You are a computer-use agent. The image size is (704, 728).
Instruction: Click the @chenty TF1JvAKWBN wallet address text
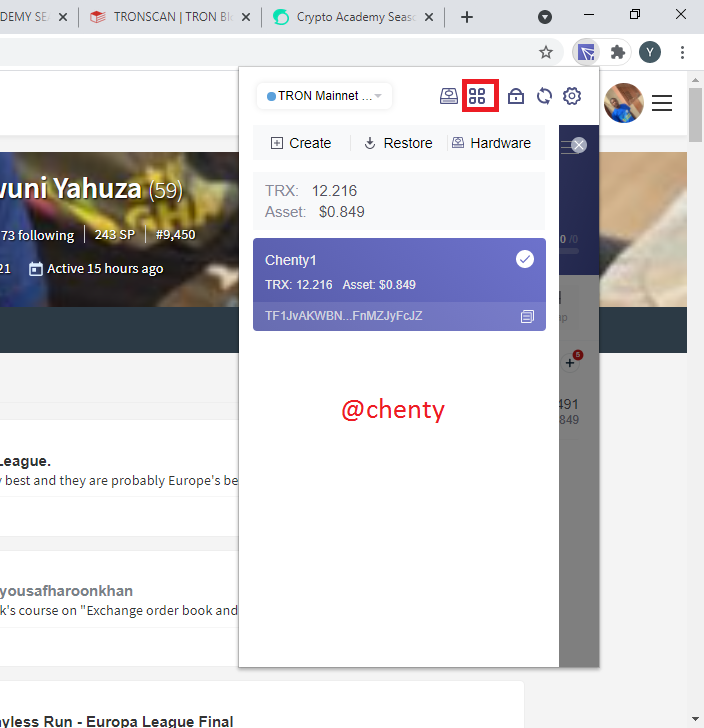[343, 316]
